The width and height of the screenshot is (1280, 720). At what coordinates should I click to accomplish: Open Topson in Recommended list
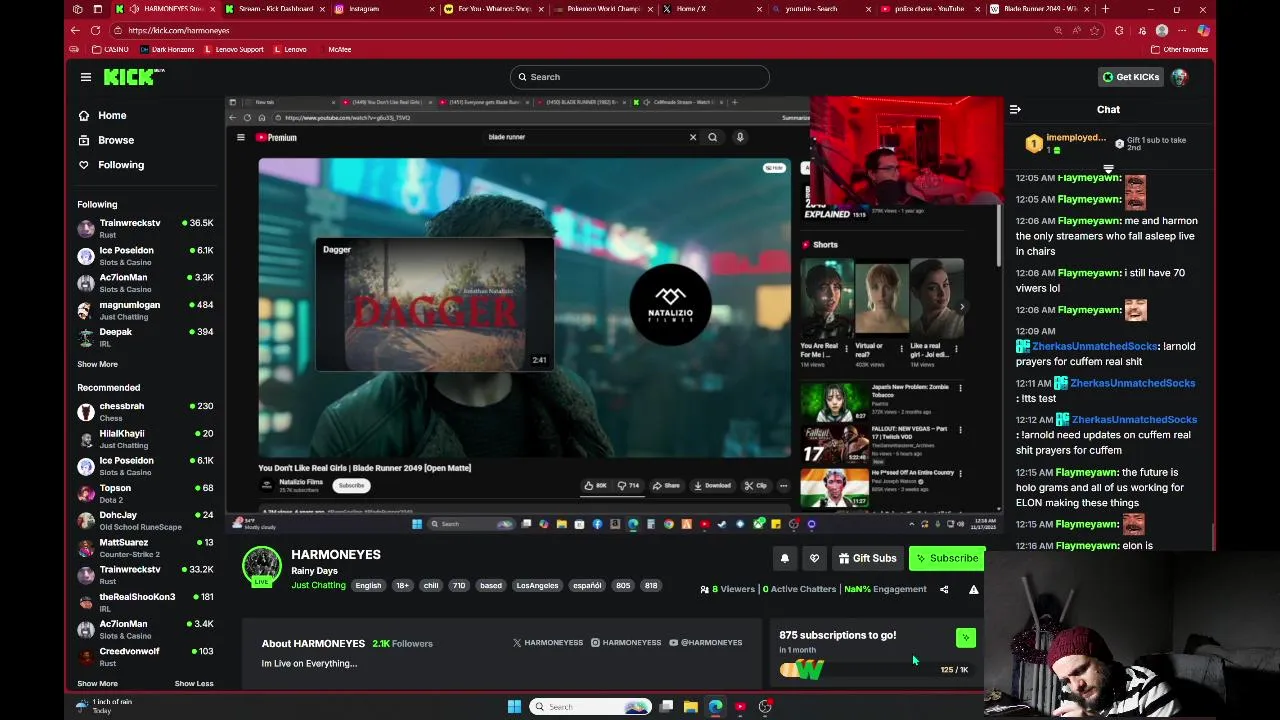point(146,494)
